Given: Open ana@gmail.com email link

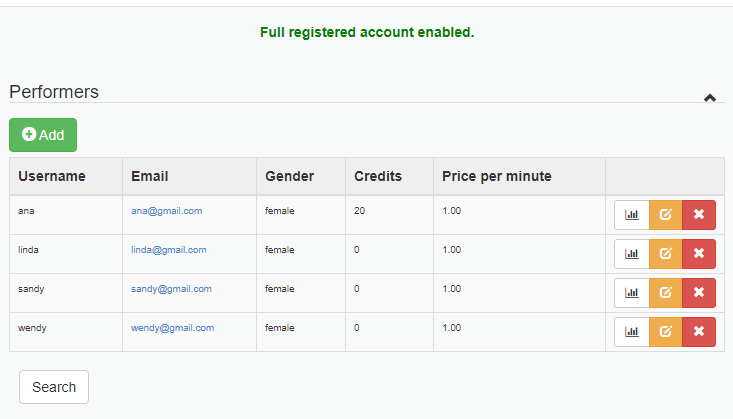Looking at the screenshot, I should tap(166, 211).
